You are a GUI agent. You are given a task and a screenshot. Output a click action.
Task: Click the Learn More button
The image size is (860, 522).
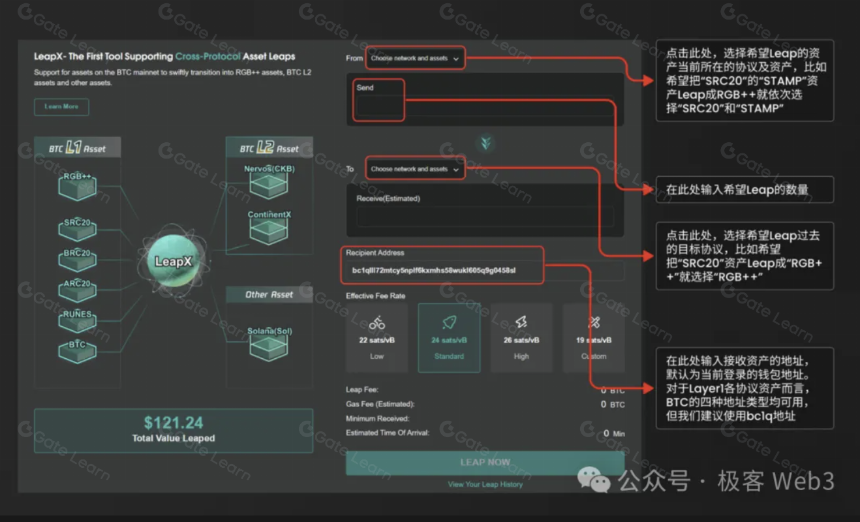[x=61, y=107]
